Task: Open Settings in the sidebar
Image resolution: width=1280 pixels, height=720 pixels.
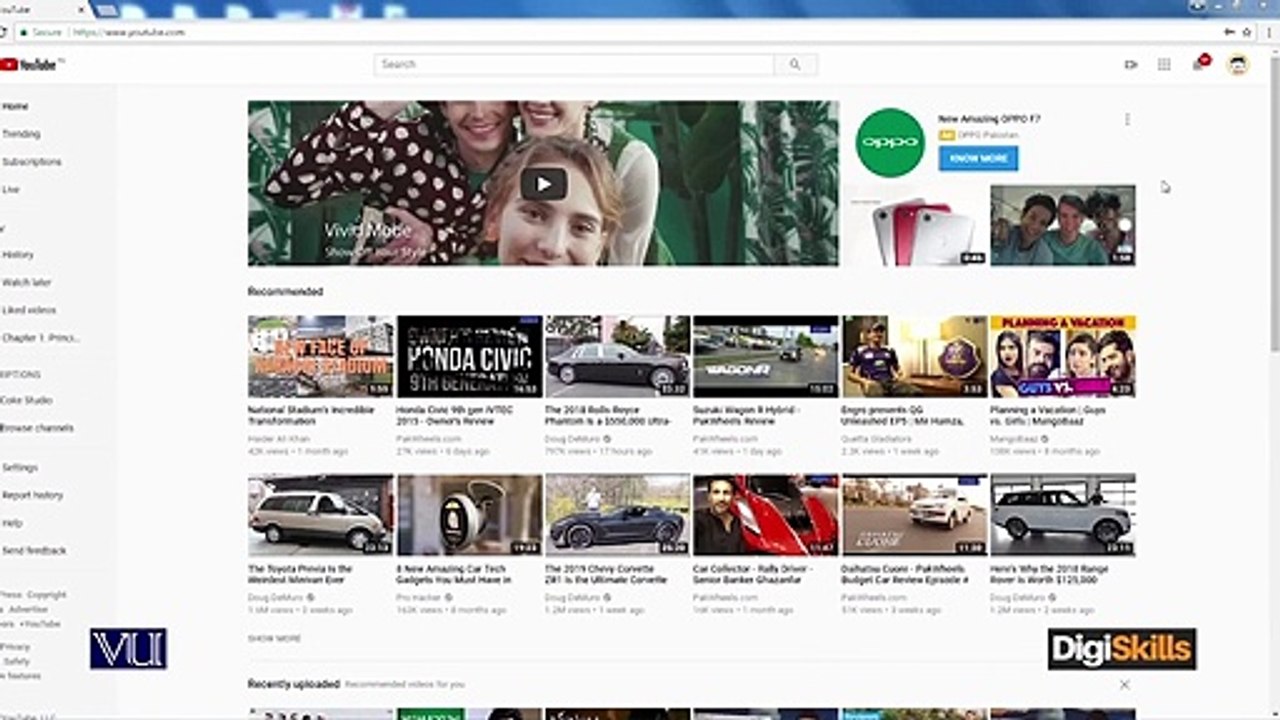Action: point(20,467)
